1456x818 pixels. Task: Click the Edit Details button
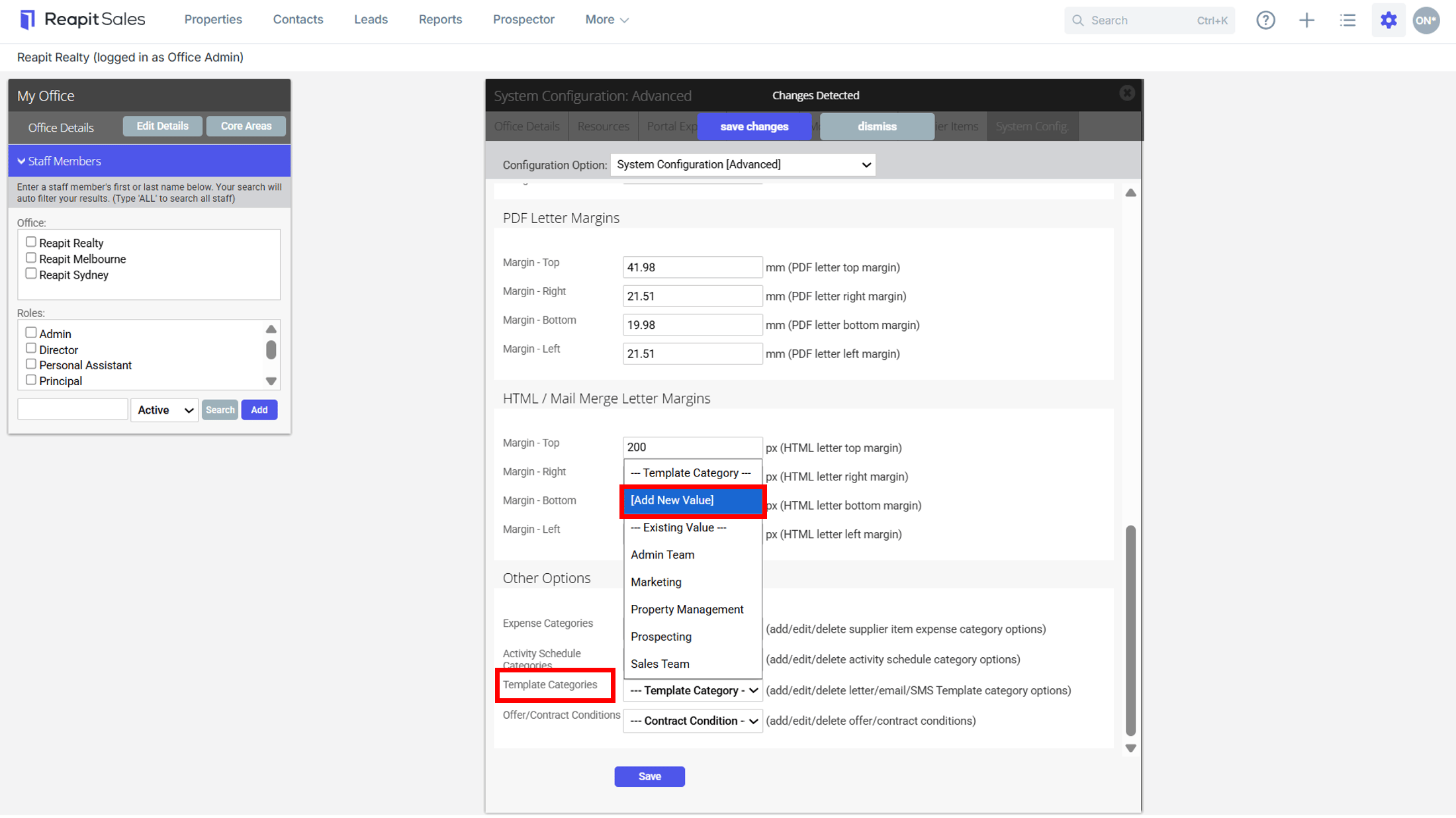pyautogui.click(x=162, y=126)
